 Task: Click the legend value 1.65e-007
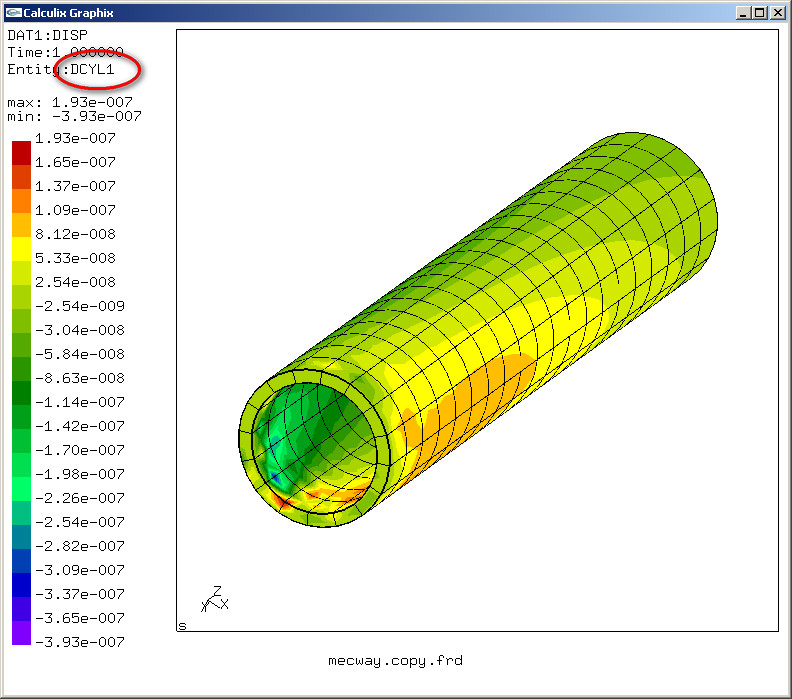coord(75,162)
